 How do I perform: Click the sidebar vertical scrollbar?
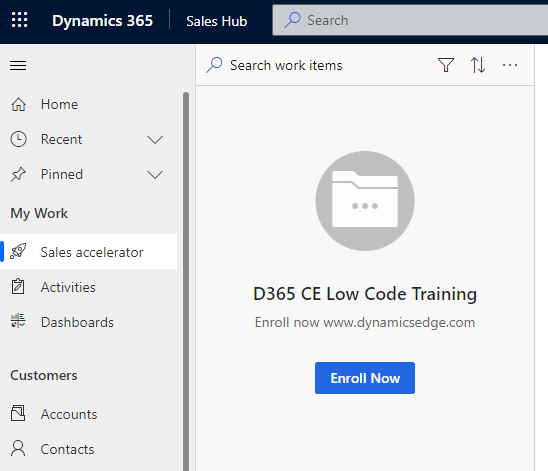click(x=186, y=281)
